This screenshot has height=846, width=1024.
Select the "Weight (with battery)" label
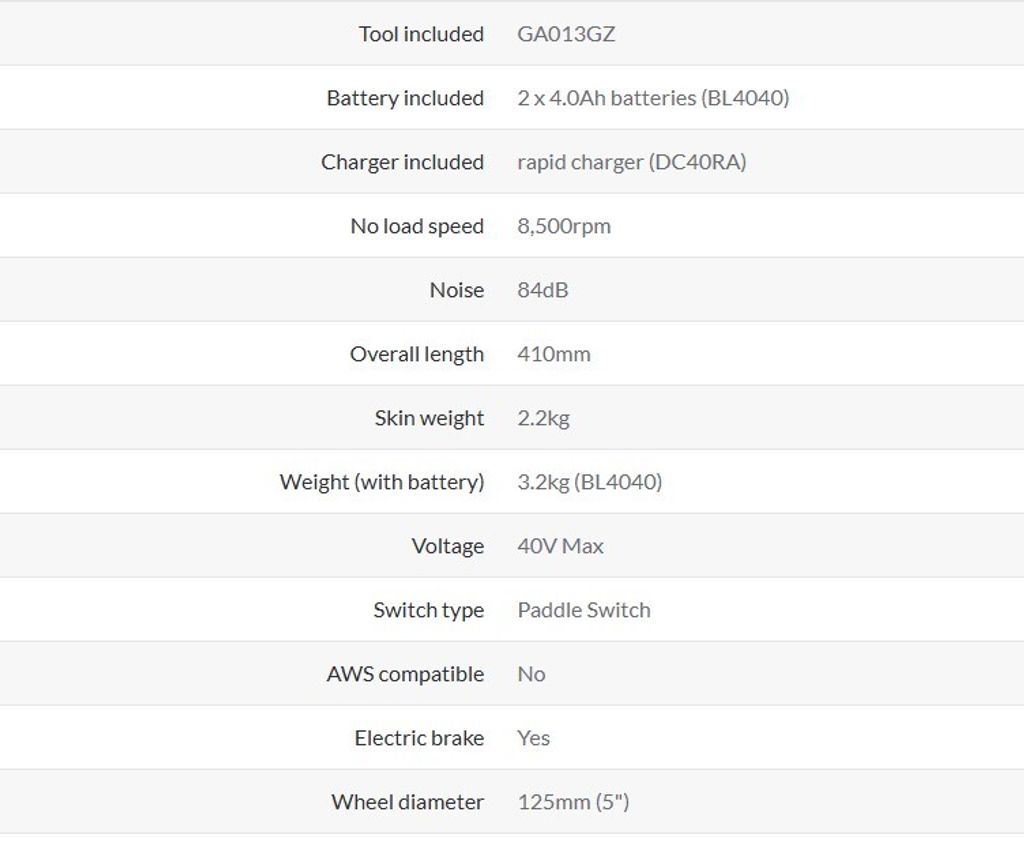pyautogui.click(x=382, y=482)
